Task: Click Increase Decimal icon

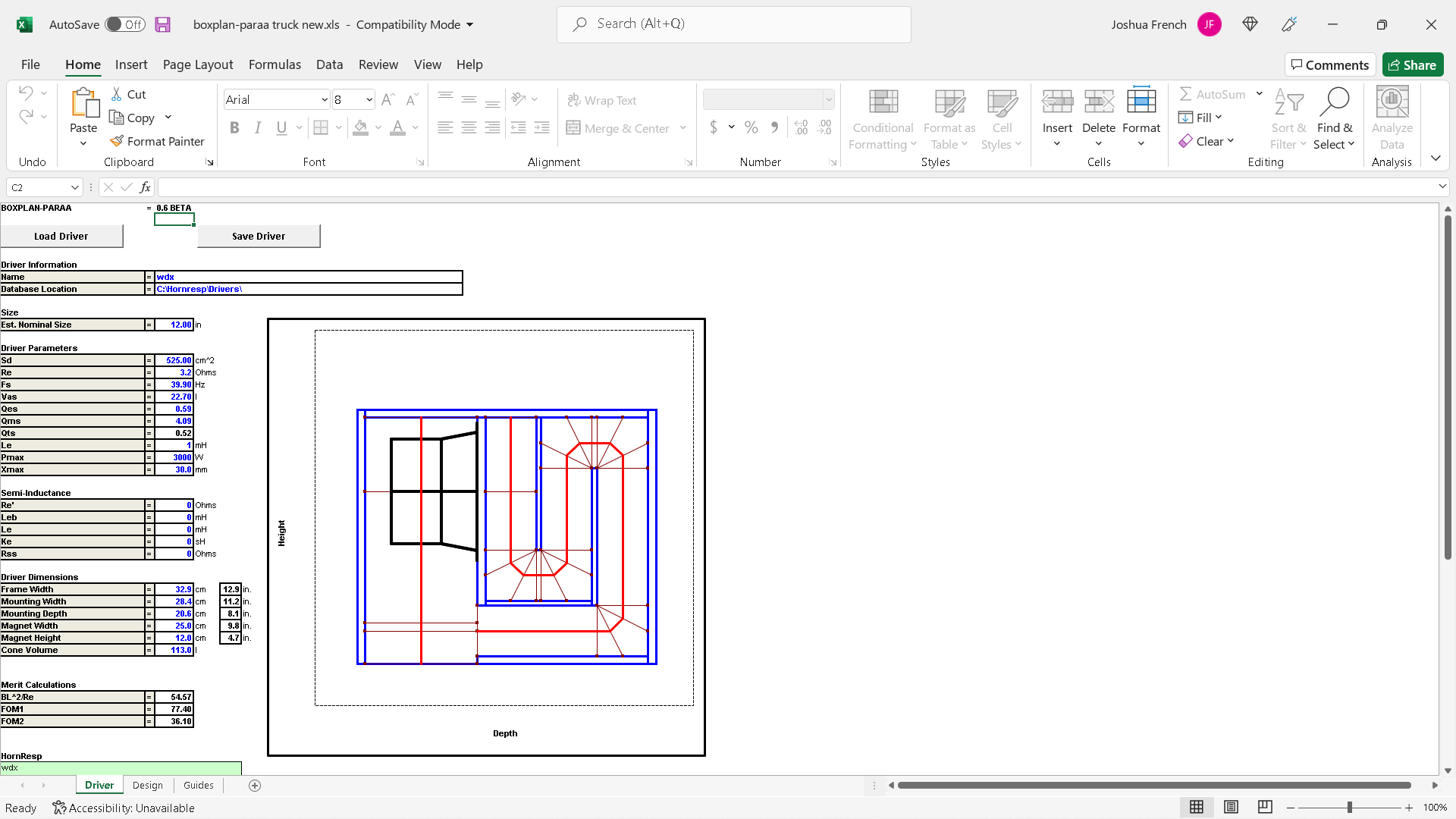Action: click(802, 127)
